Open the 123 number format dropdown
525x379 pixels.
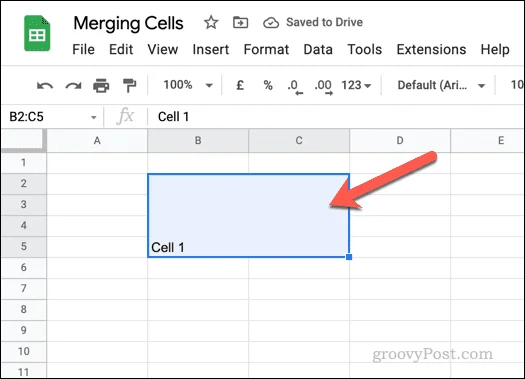tap(356, 85)
